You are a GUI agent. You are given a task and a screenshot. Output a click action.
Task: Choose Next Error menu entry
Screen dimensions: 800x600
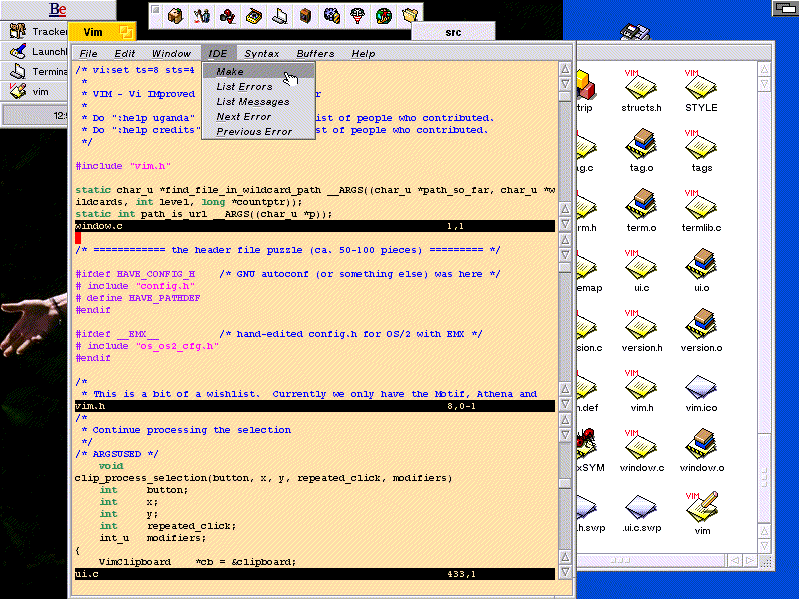click(243, 117)
